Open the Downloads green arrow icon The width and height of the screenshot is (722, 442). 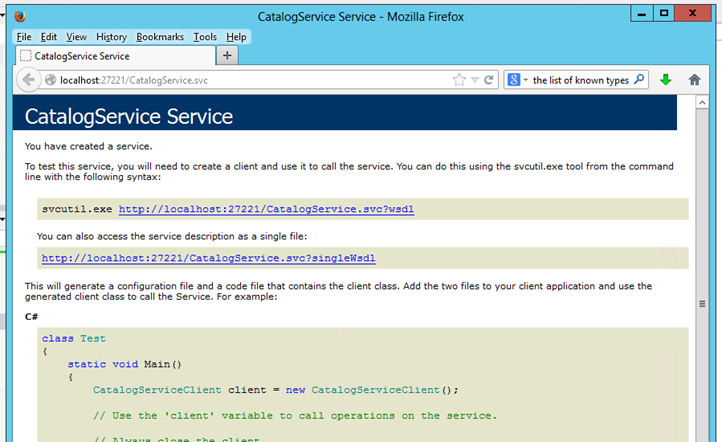[x=666, y=80]
